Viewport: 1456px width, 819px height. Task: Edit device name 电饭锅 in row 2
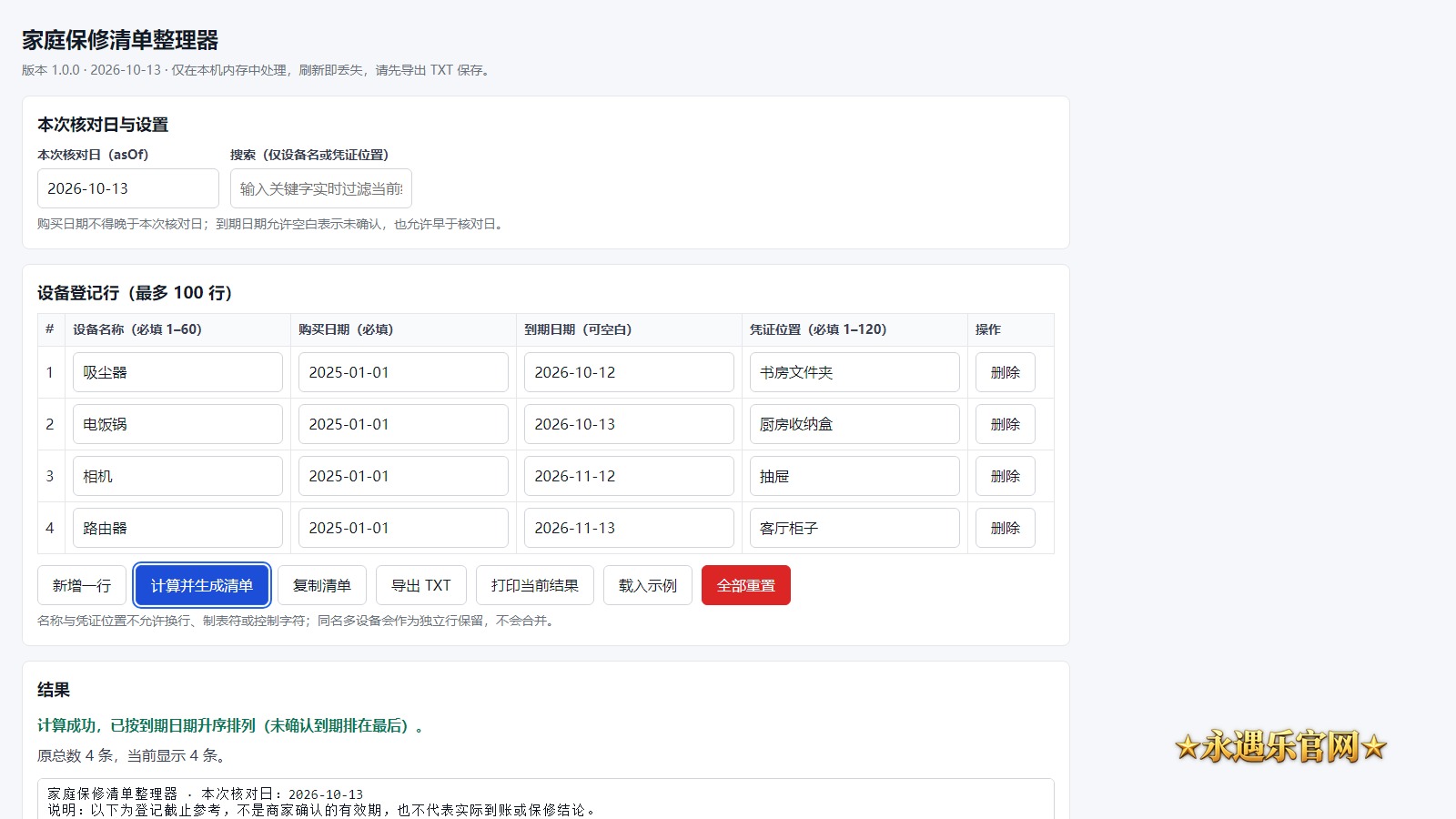pos(177,424)
